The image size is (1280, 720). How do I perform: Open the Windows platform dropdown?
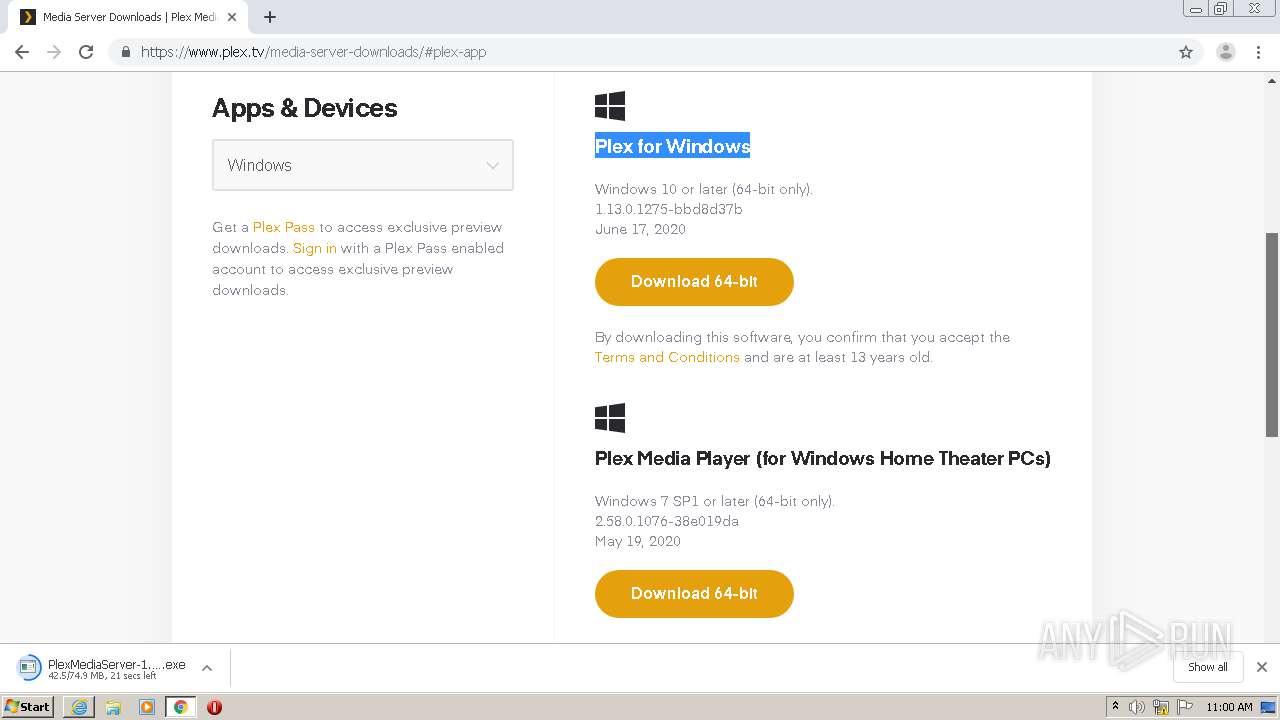coord(363,165)
